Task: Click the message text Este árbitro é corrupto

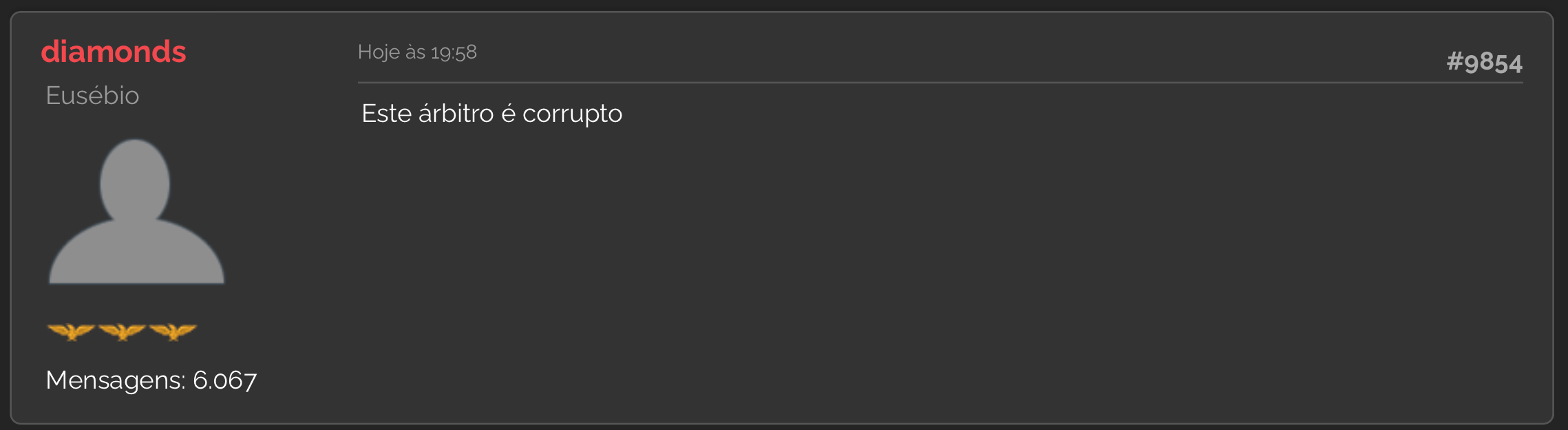Action: [x=491, y=114]
